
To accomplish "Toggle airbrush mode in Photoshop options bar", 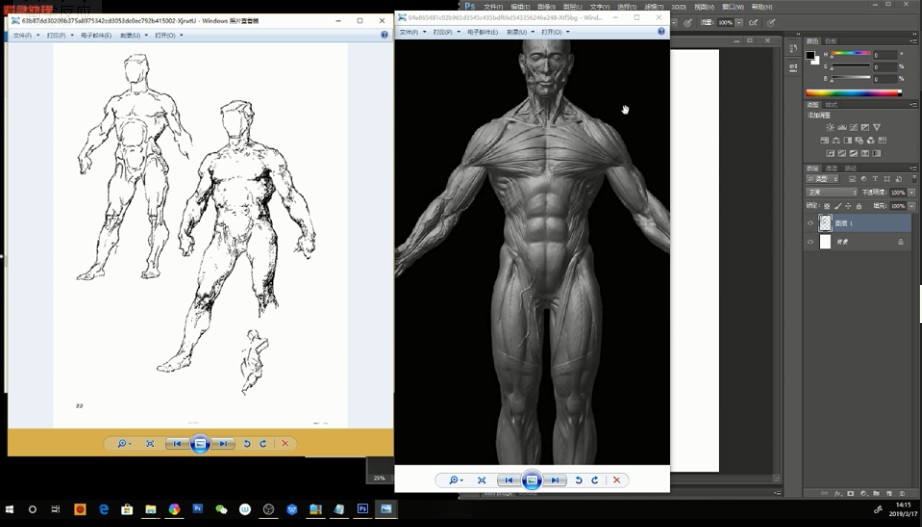I will click(x=753, y=22).
